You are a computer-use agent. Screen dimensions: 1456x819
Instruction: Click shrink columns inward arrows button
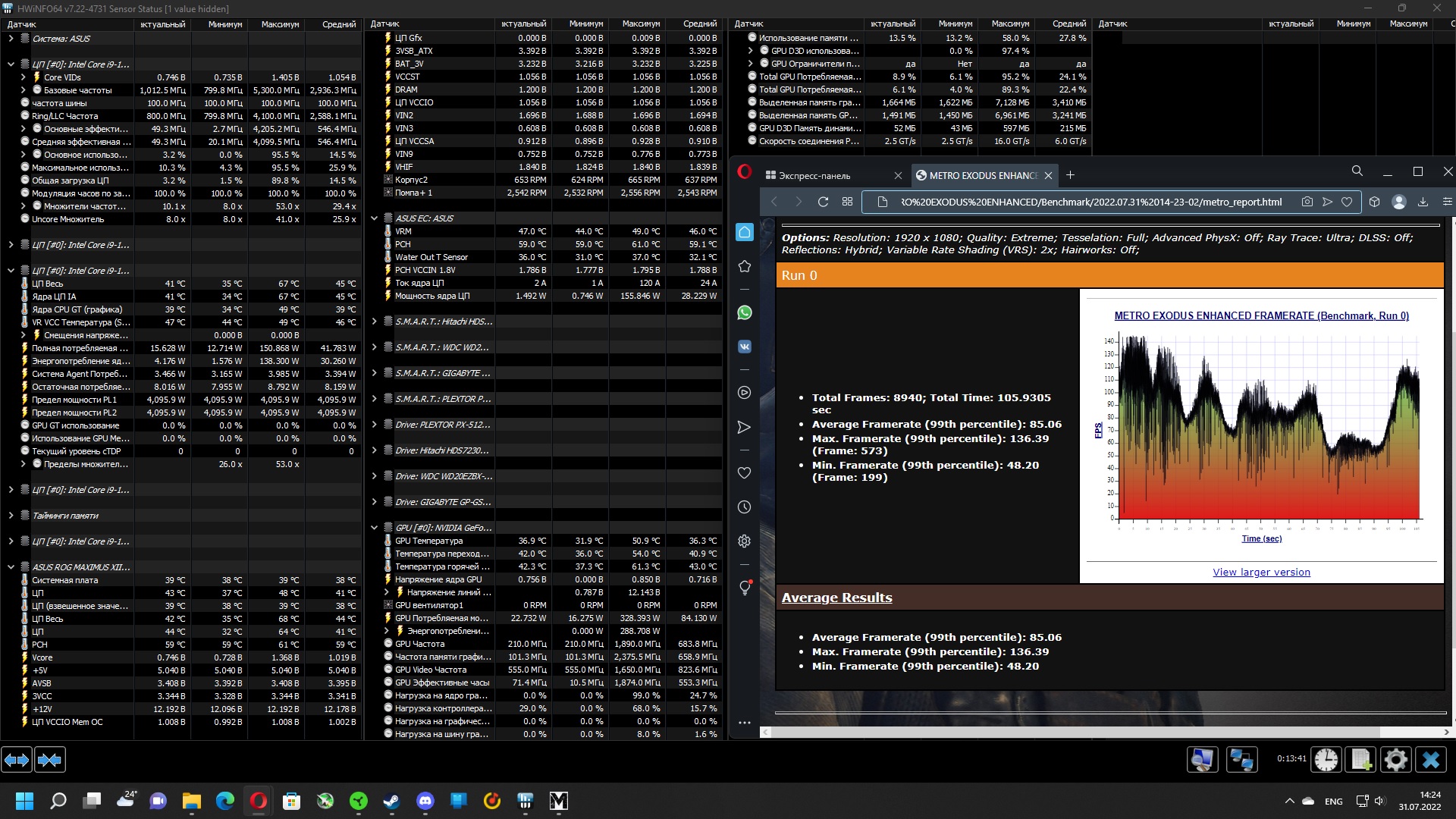click(50, 759)
